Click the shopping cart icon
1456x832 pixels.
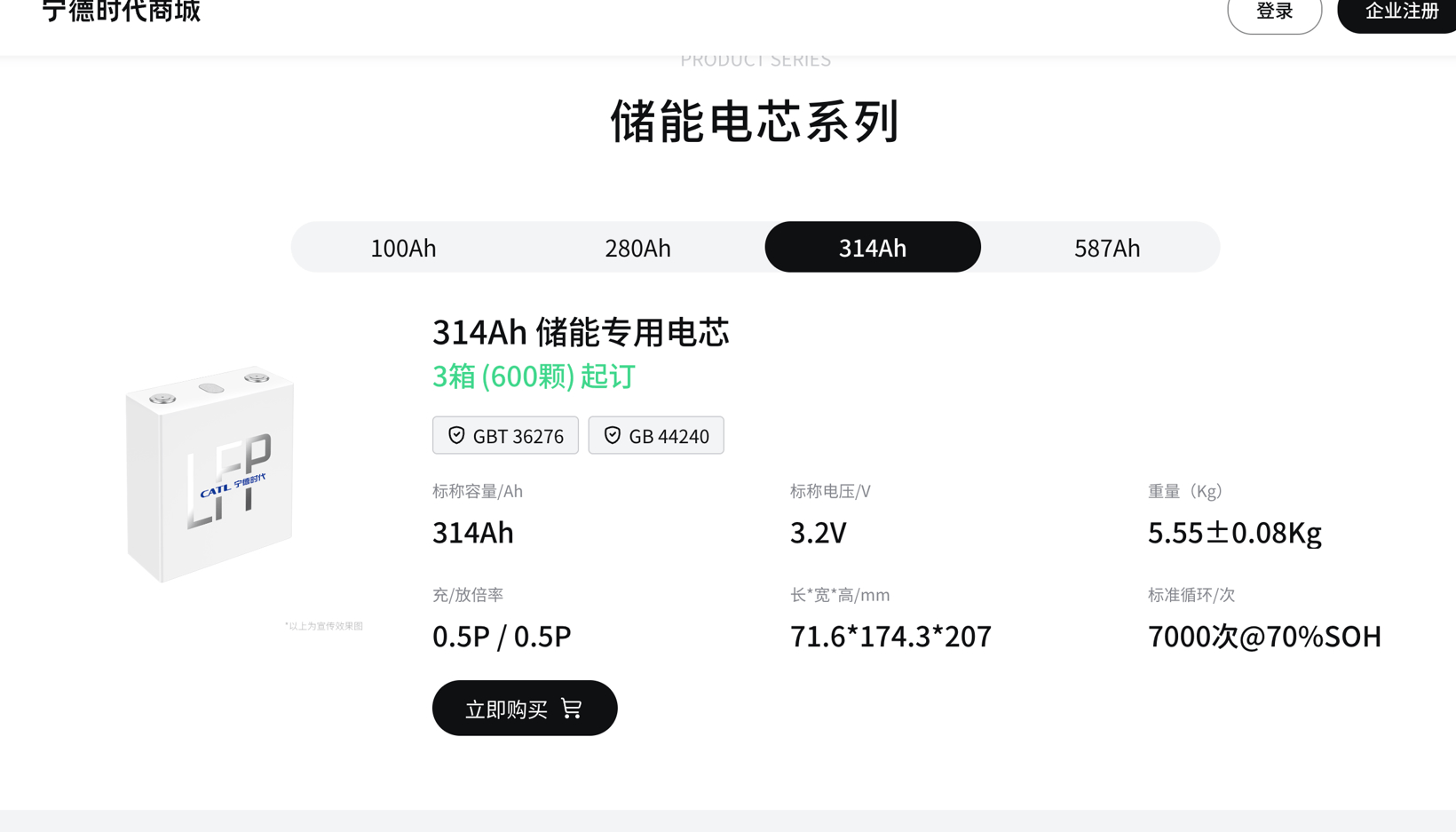click(572, 709)
